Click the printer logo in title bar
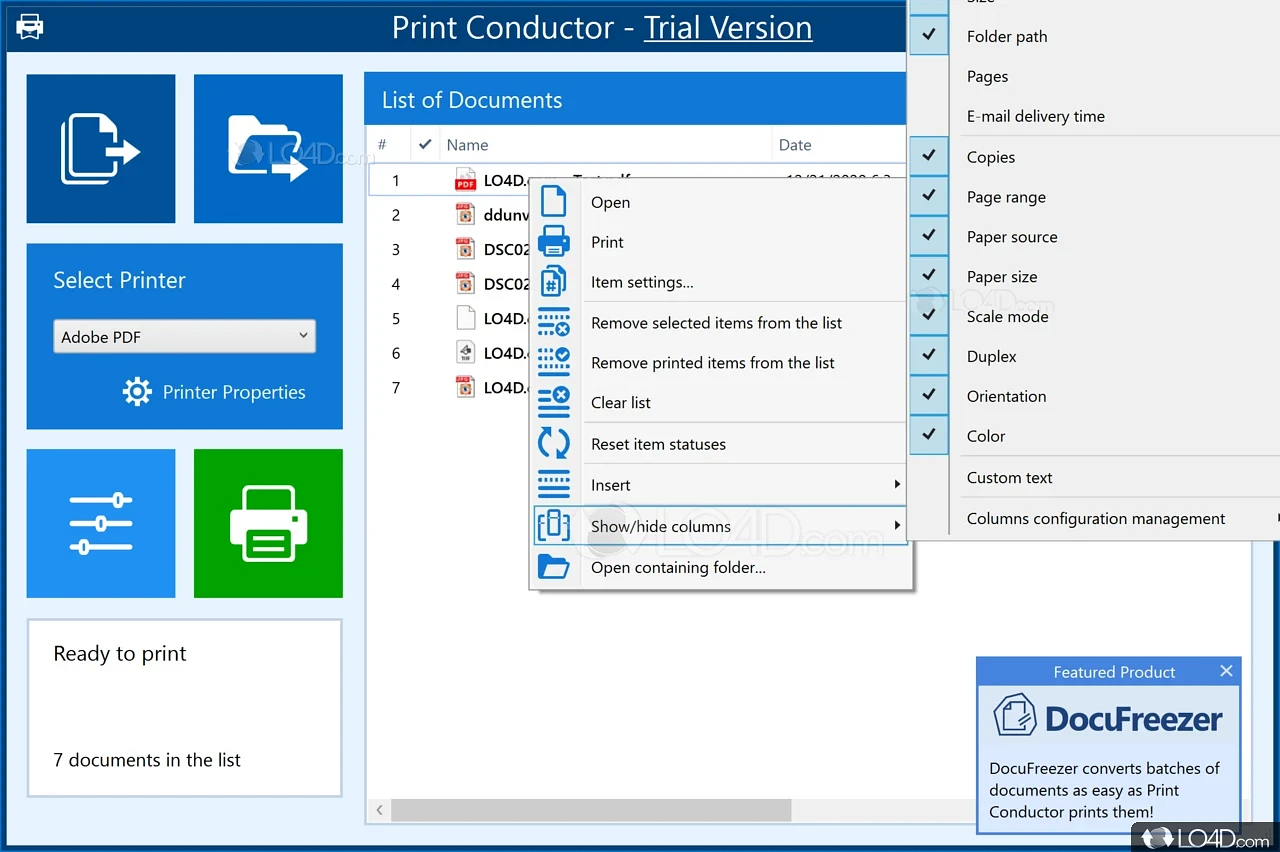Image resolution: width=1280 pixels, height=852 pixels. tap(30, 26)
